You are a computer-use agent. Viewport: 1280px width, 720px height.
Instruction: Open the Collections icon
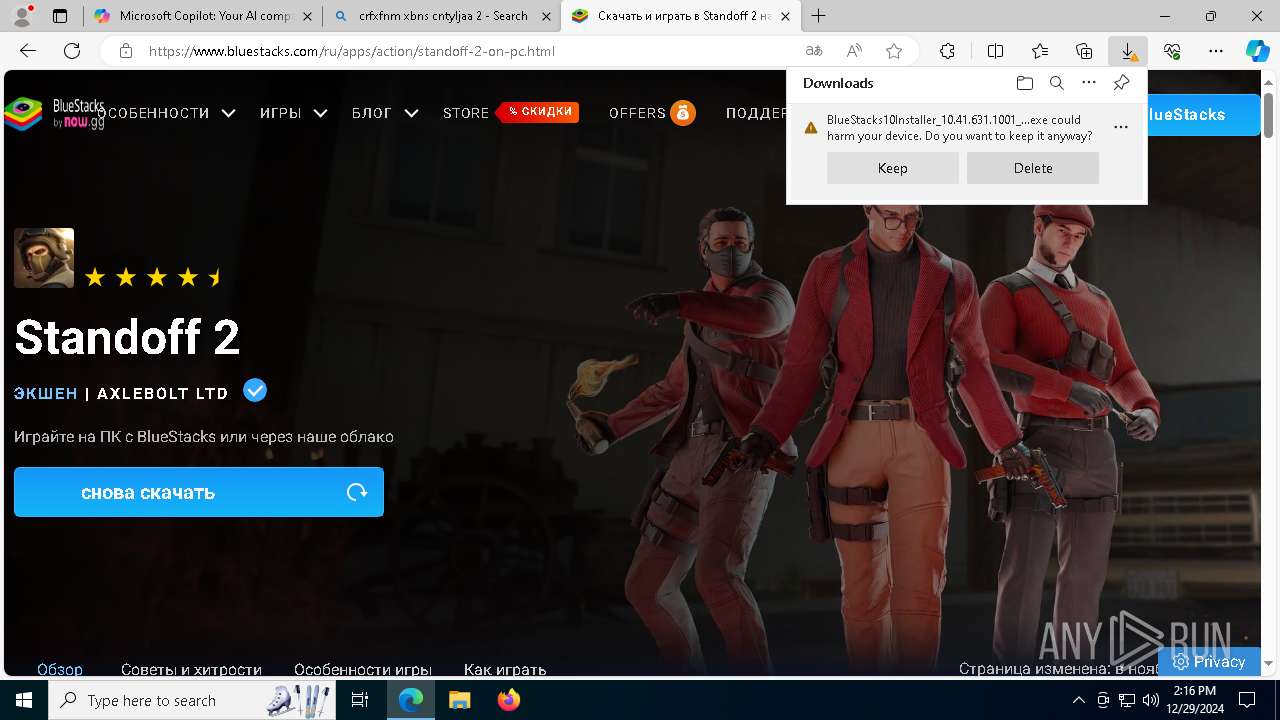click(x=1084, y=51)
